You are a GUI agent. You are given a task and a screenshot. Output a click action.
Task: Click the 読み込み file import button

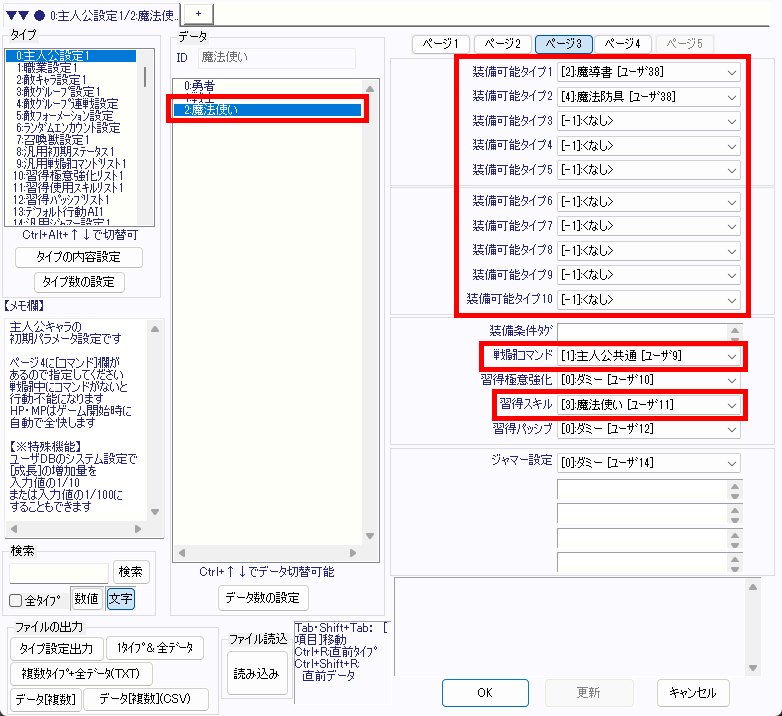pyautogui.click(x=255, y=673)
